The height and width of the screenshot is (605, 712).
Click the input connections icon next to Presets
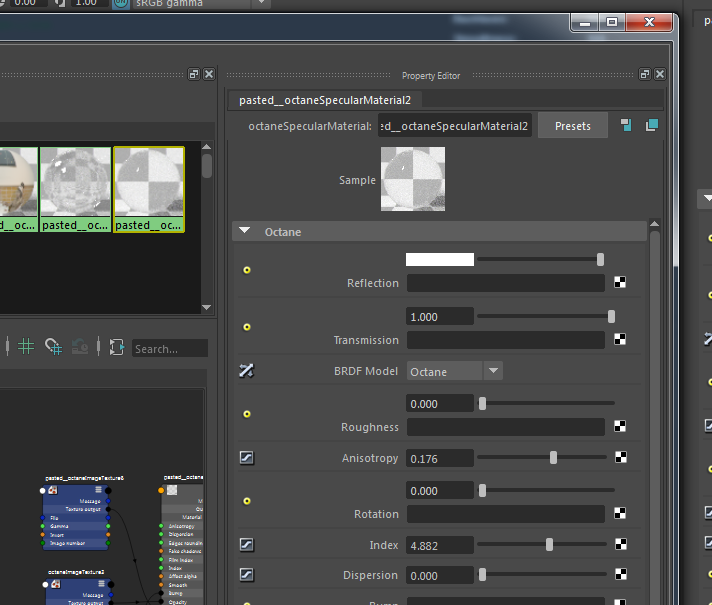point(626,125)
